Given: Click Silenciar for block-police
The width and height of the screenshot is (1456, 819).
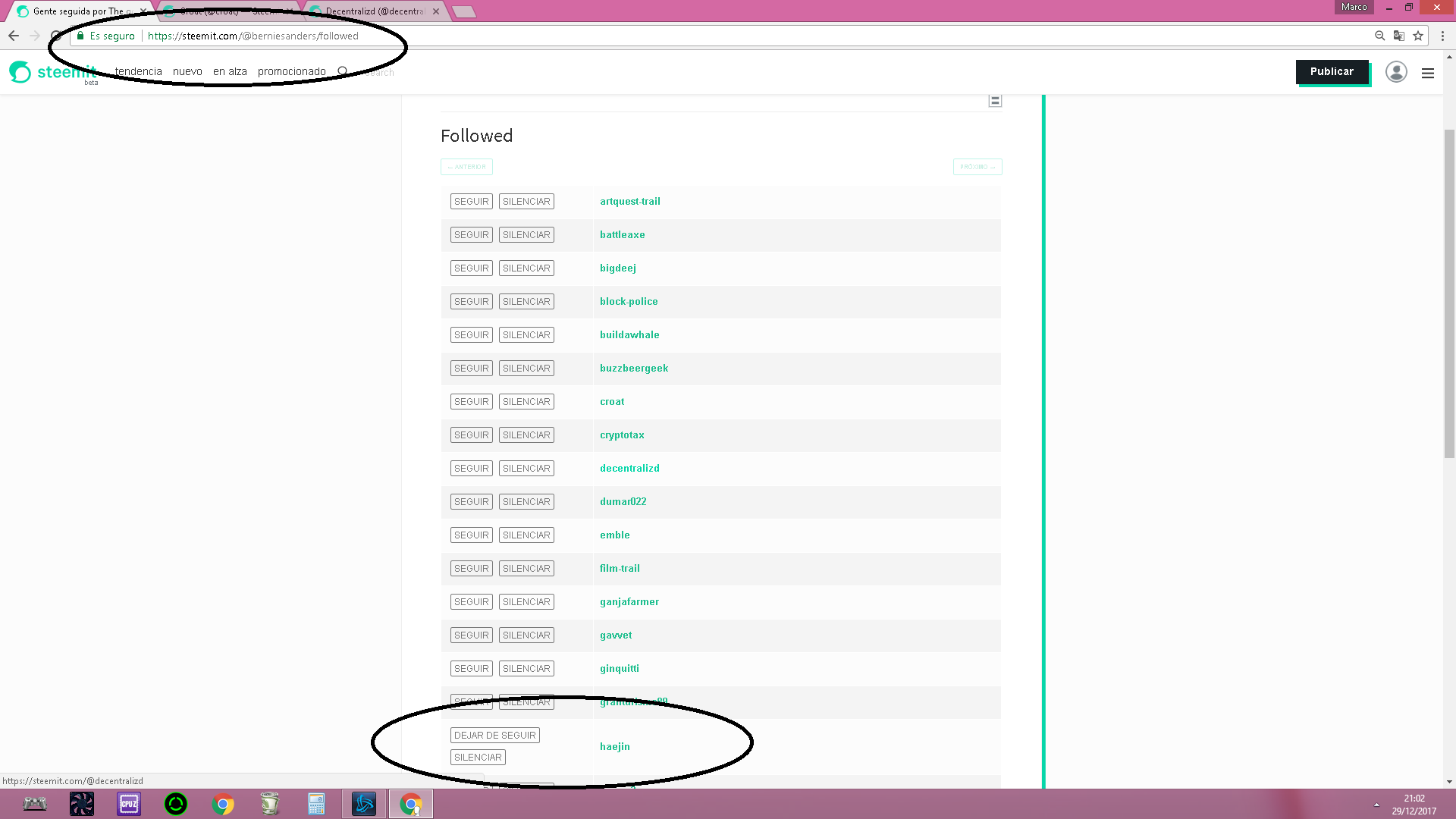Looking at the screenshot, I should [526, 302].
